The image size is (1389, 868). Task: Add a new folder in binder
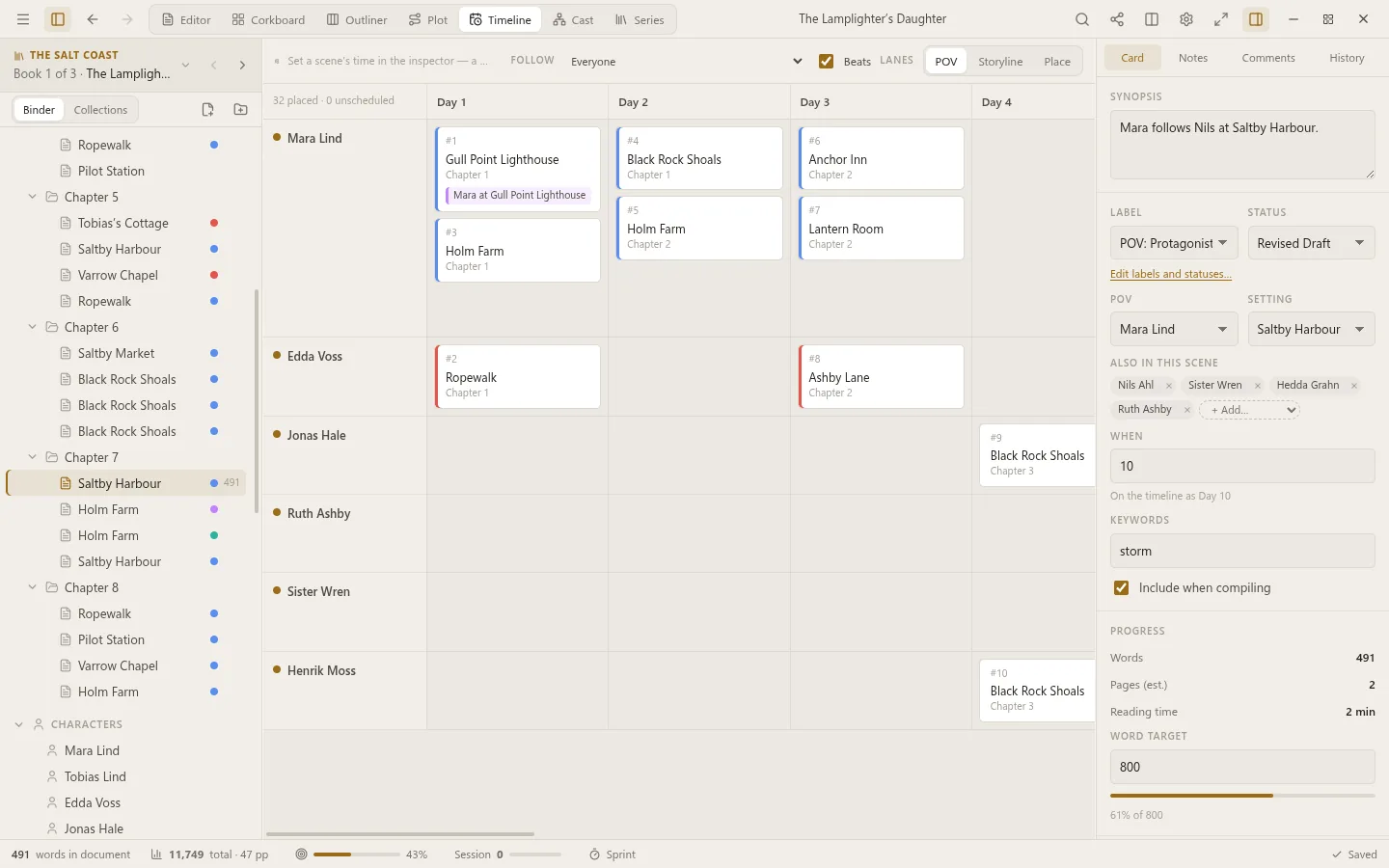click(241, 110)
